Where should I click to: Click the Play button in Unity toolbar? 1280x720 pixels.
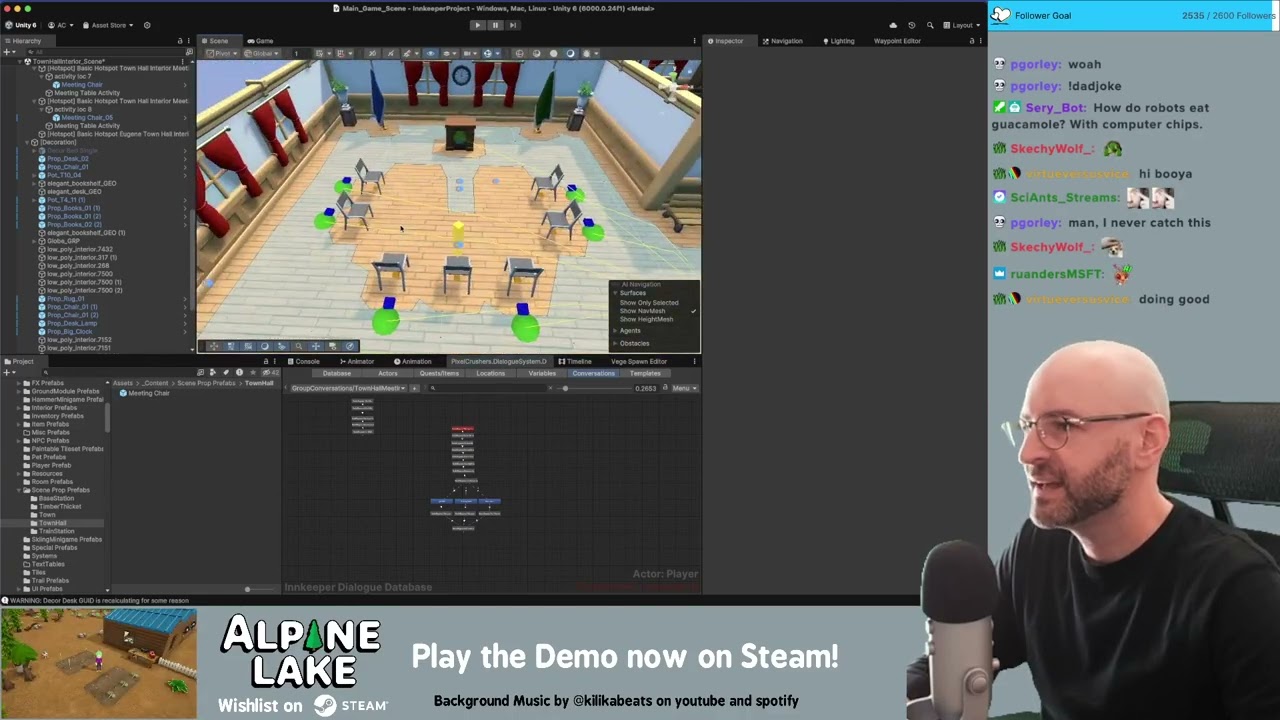coord(477,25)
